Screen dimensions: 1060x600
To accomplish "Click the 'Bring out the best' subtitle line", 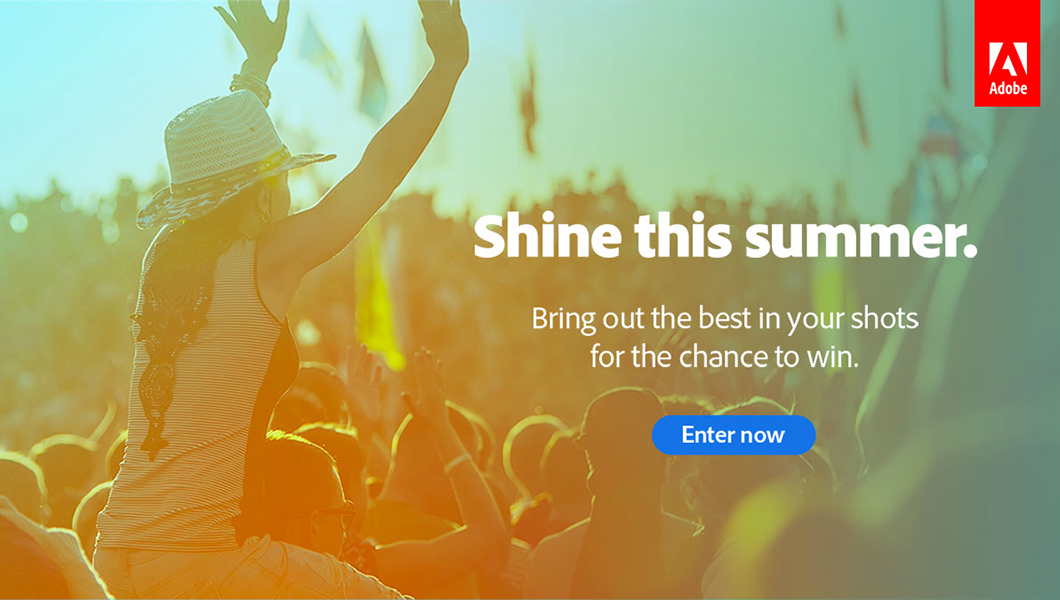I will tap(725, 318).
